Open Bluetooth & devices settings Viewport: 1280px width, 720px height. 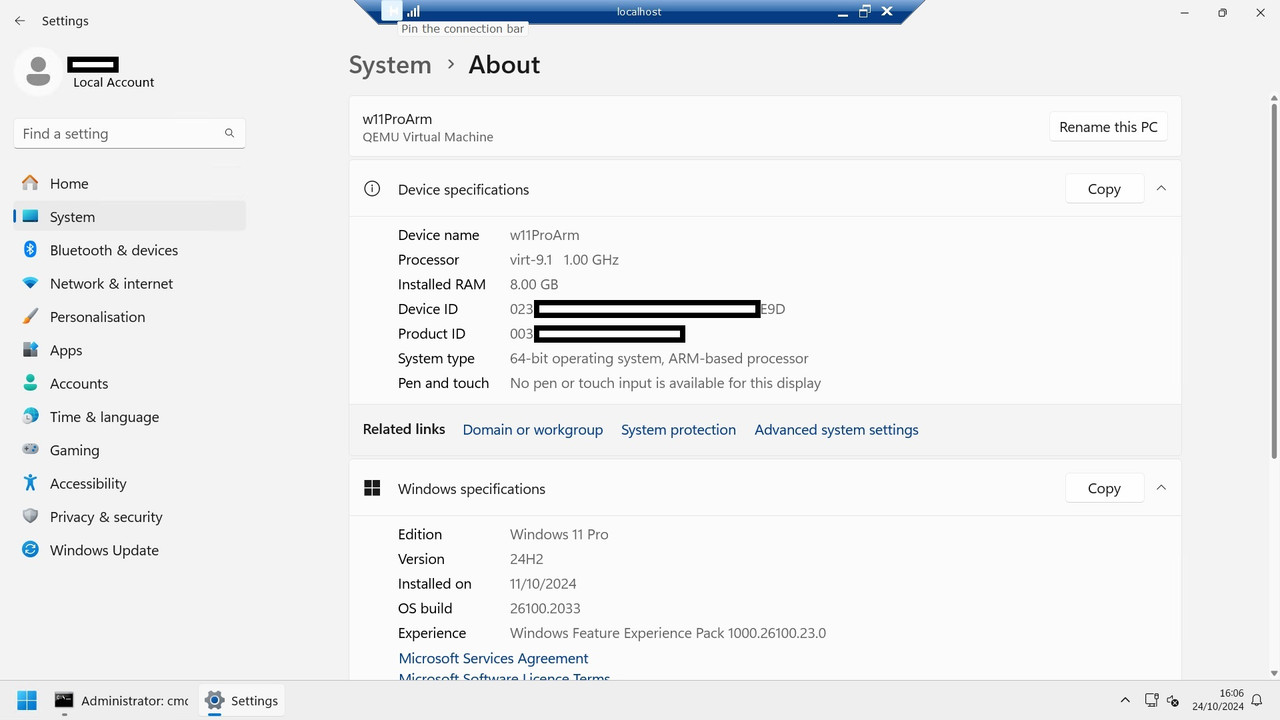click(x=129, y=250)
